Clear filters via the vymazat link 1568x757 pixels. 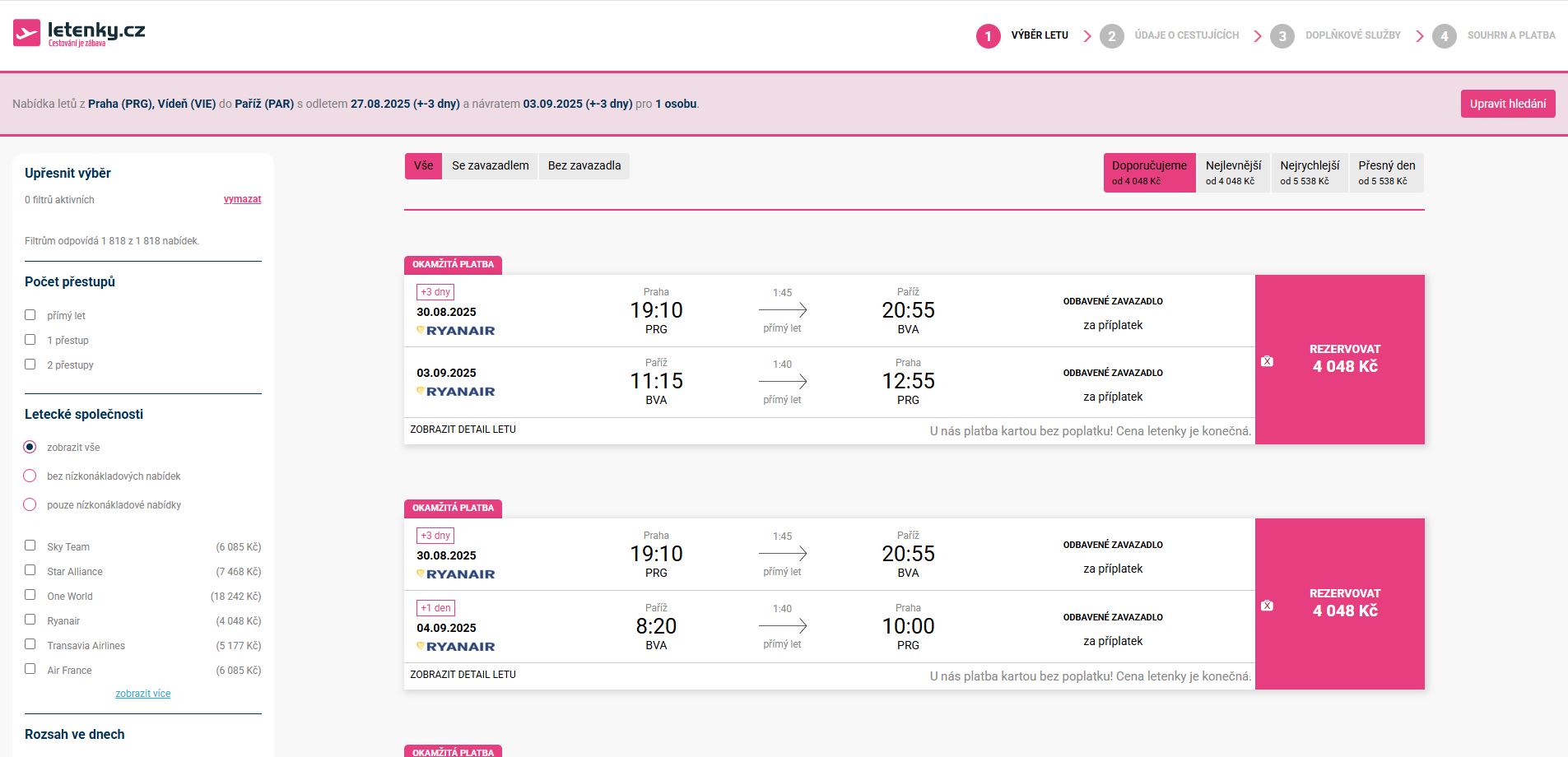(243, 199)
